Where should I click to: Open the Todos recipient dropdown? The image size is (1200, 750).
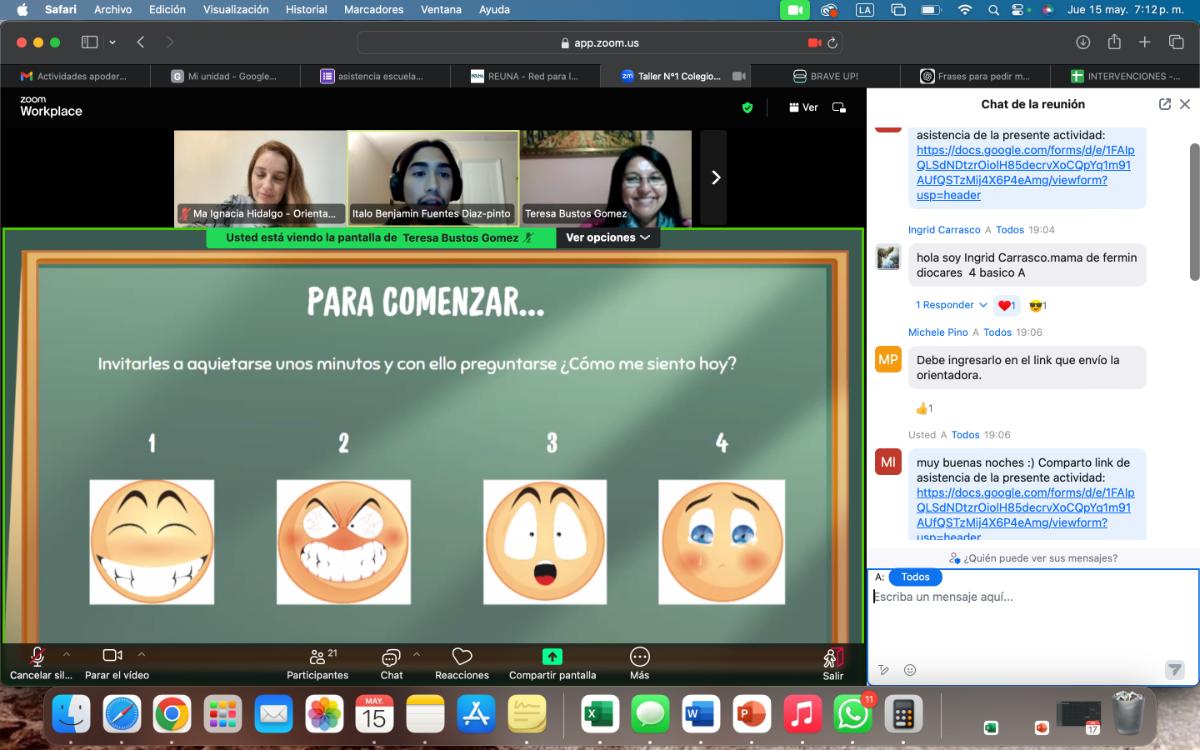point(915,577)
